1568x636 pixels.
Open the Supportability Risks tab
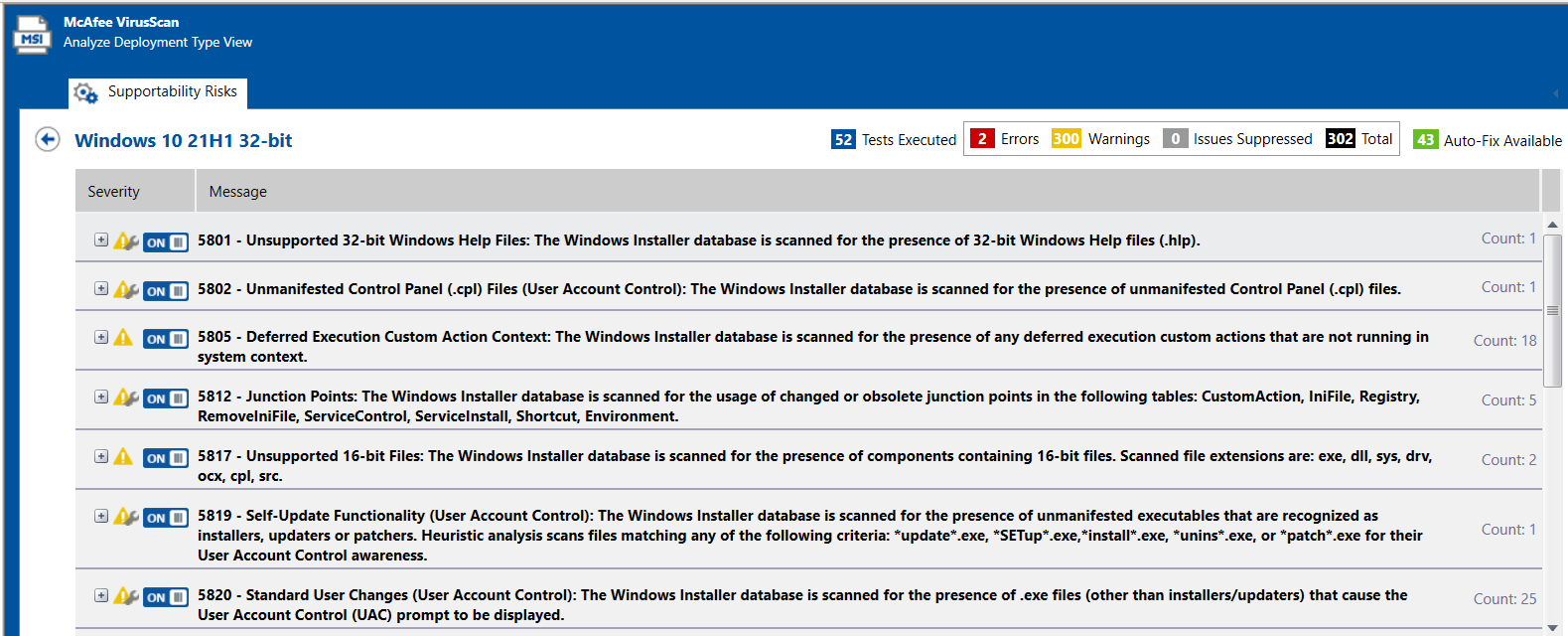point(158,92)
